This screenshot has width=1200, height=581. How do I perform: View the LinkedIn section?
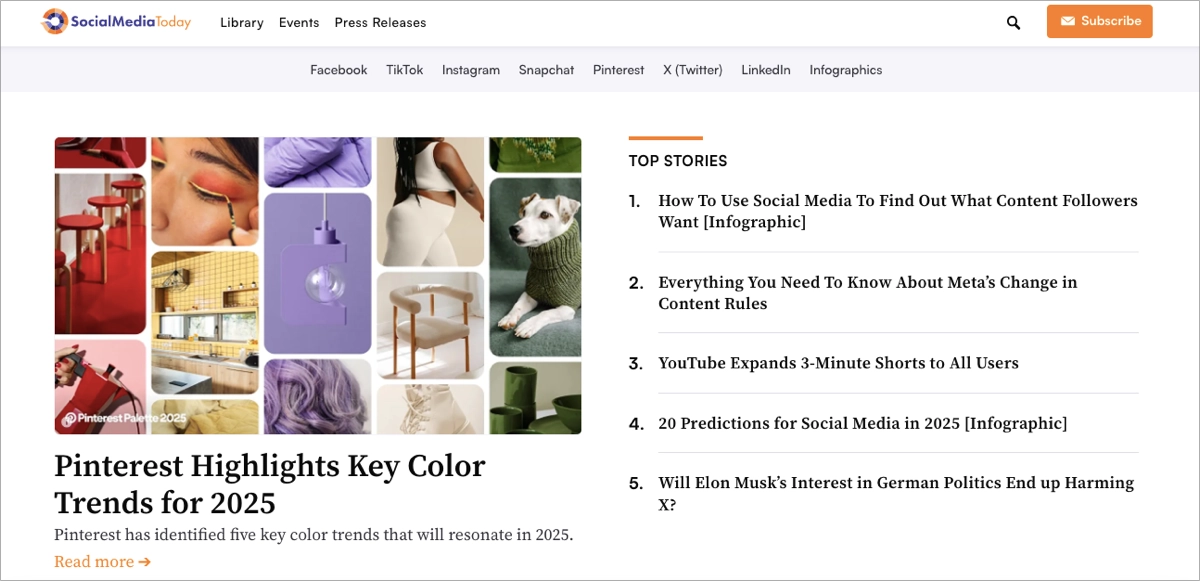[765, 70]
